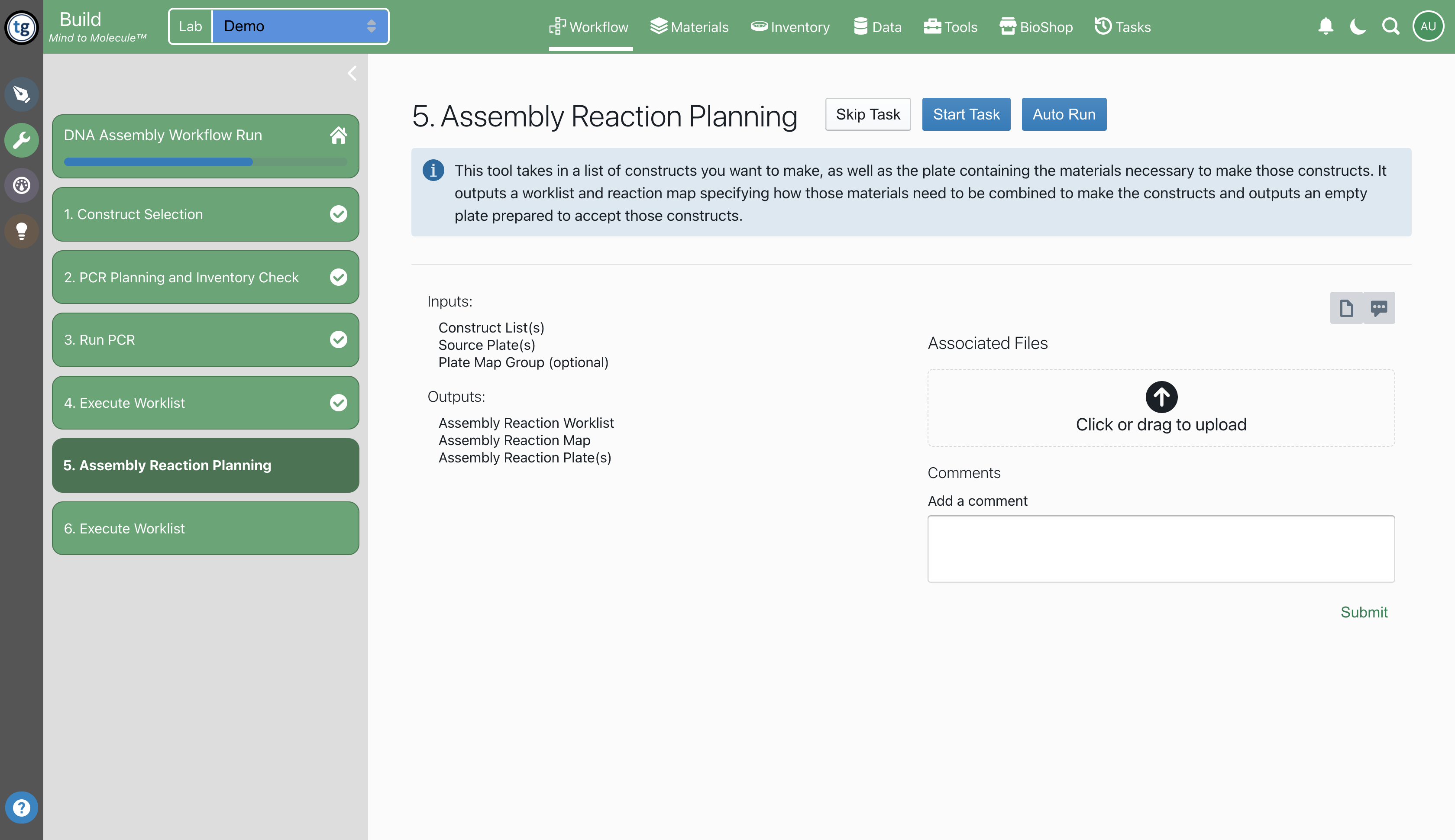
Task: Click the Auto Run button
Action: tap(1064, 114)
